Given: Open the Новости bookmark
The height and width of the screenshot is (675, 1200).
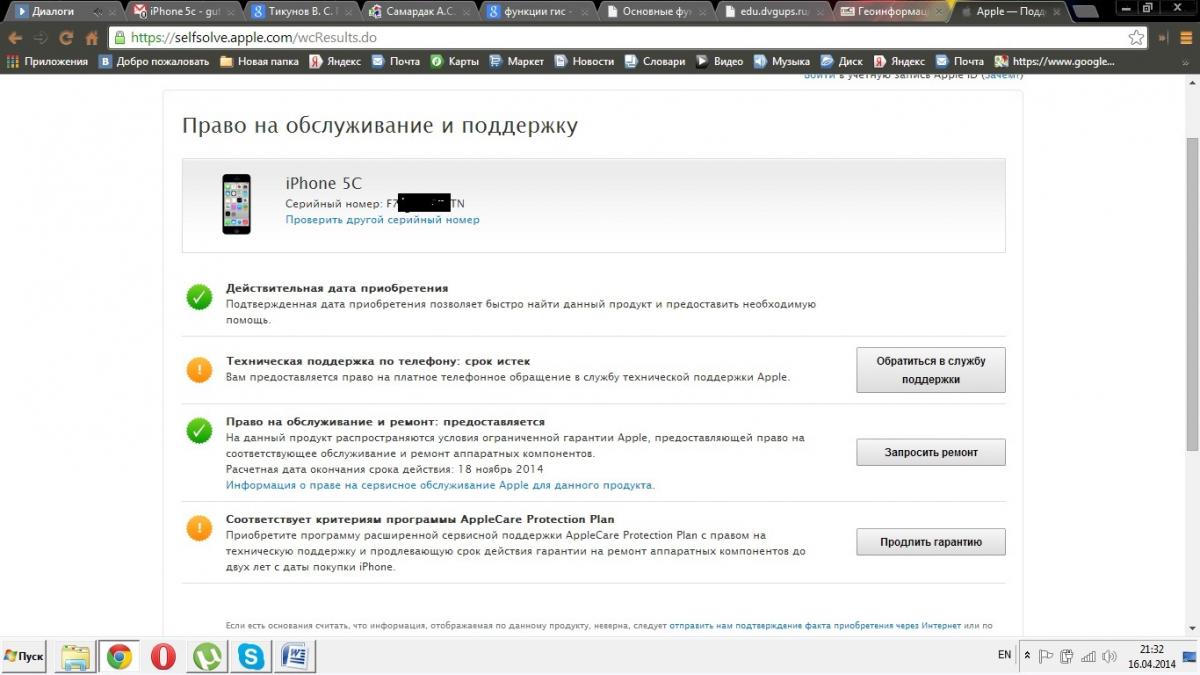Looking at the screenshot, I should tap(584, 61).
